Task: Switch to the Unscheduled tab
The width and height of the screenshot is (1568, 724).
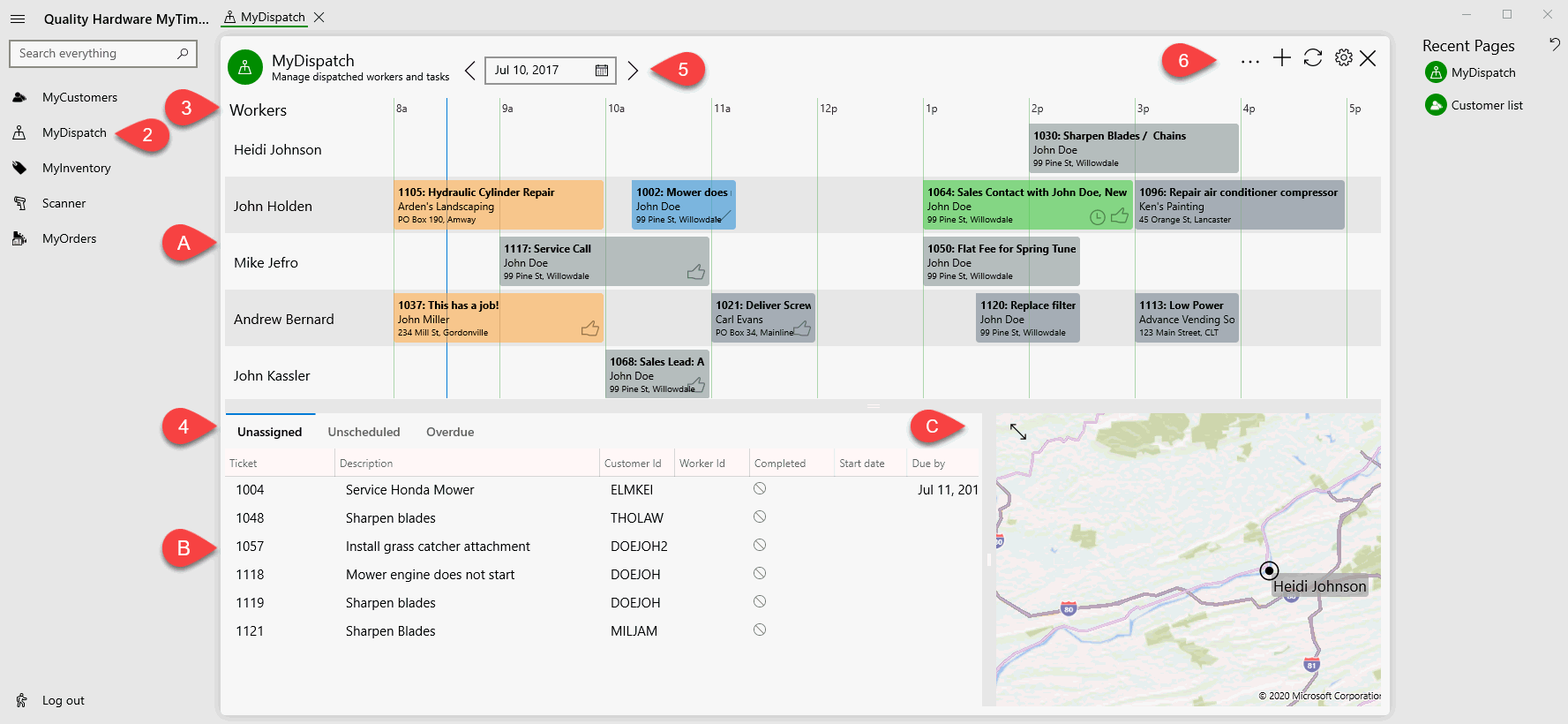Action: (364, 432)
